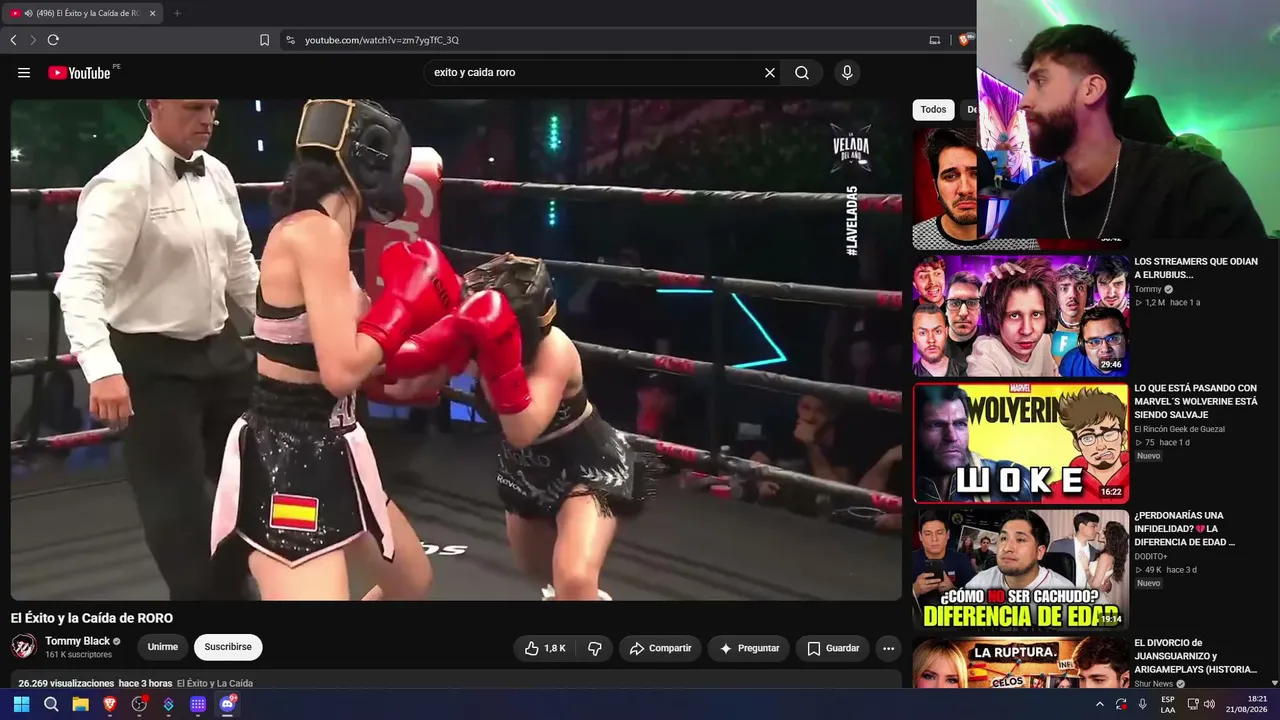
Task: Open the Tommy Black channel name link
Action: [x=77, y=641]
